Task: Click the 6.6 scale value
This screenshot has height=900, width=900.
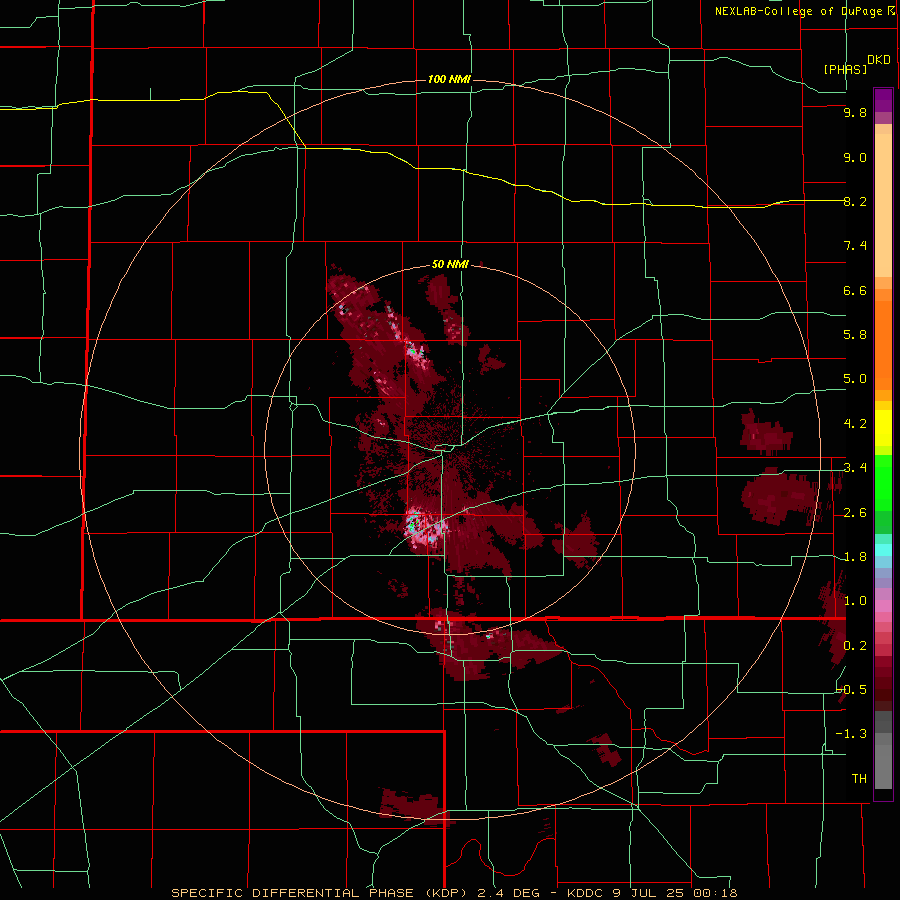Action: coord(855,290)
